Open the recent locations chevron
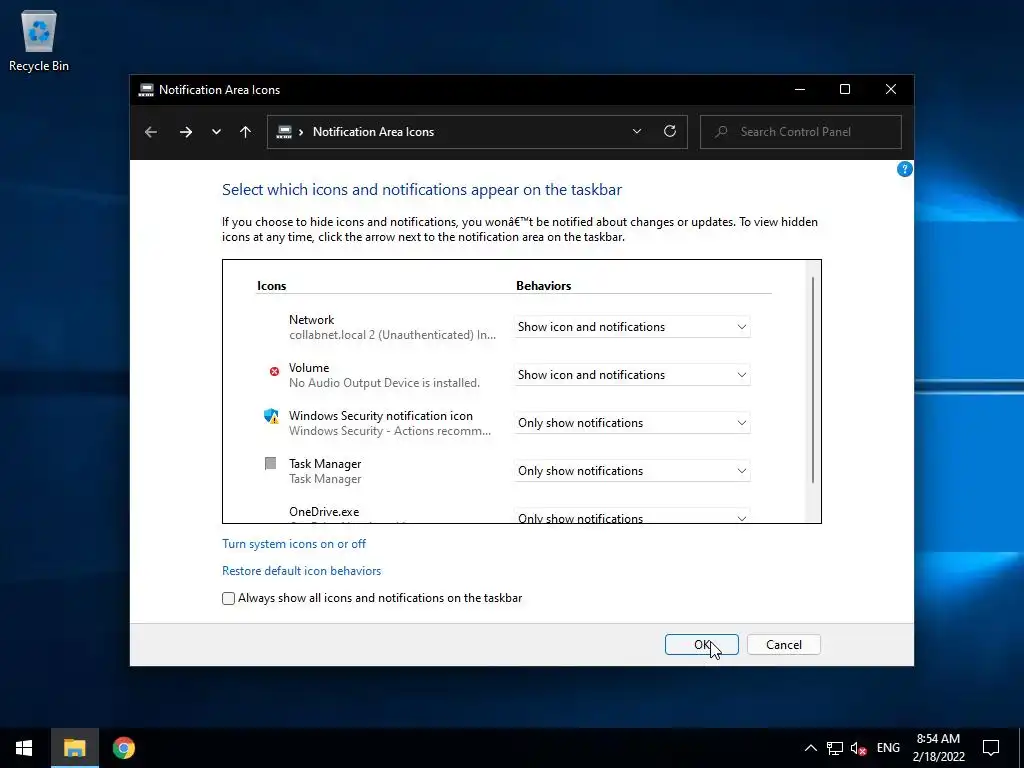The image size is (1024, 768). pyautogui.click(x=216, y=132)
